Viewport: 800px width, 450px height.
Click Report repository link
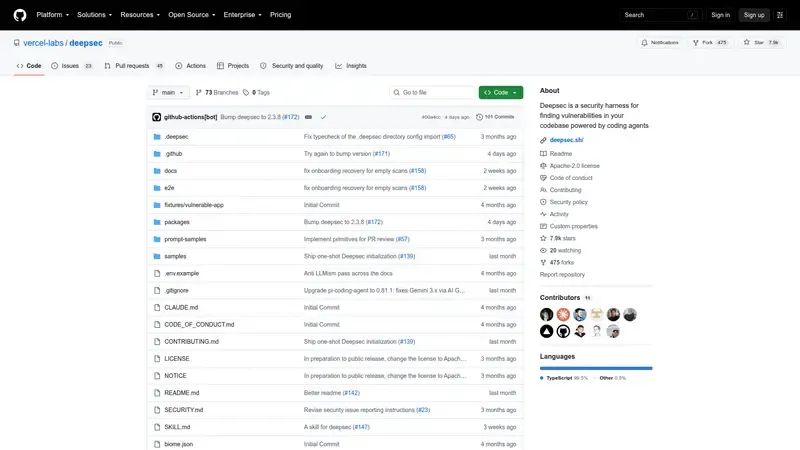point(562,274)
